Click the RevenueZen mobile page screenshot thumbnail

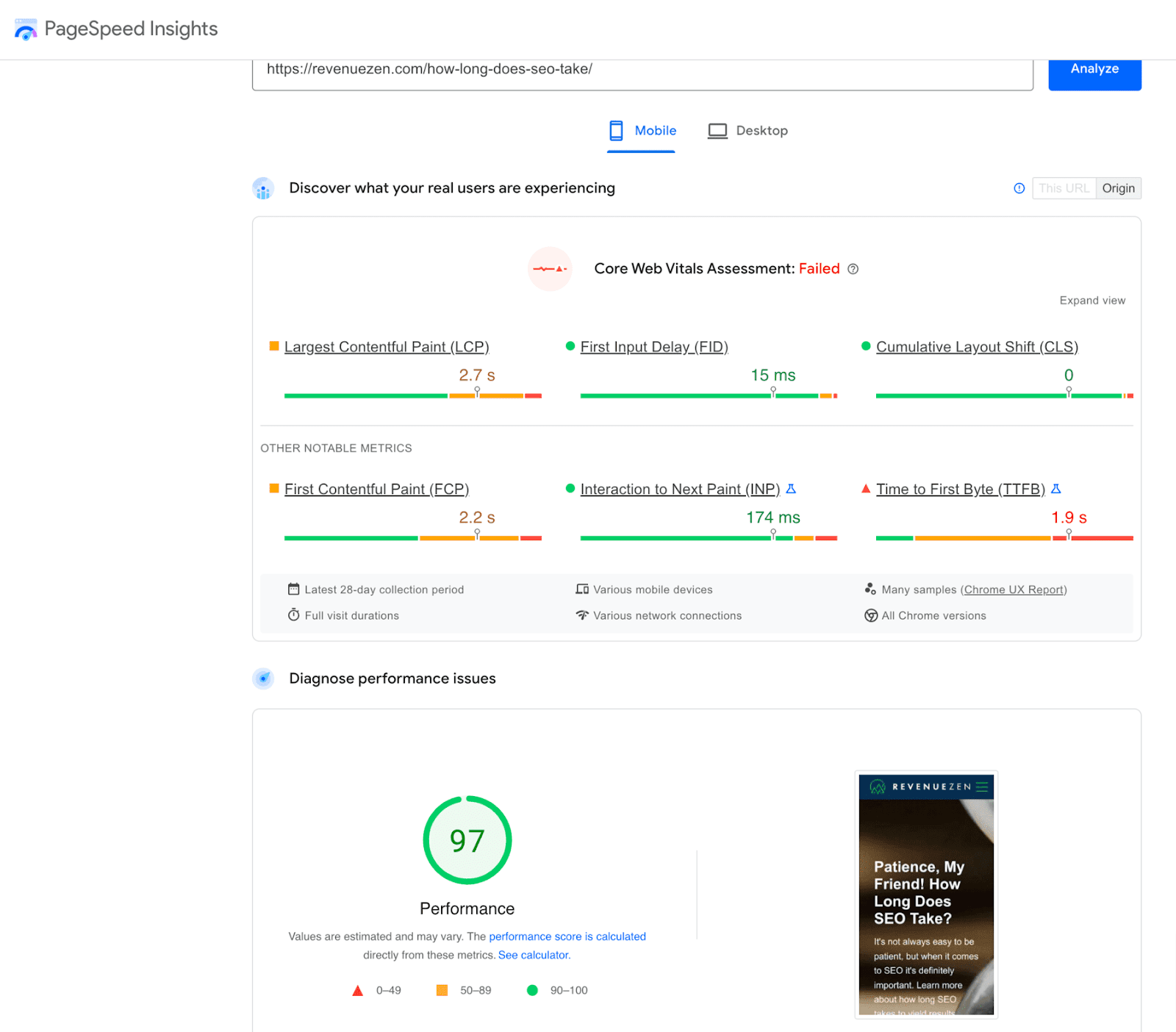click(x=926, y=895)
